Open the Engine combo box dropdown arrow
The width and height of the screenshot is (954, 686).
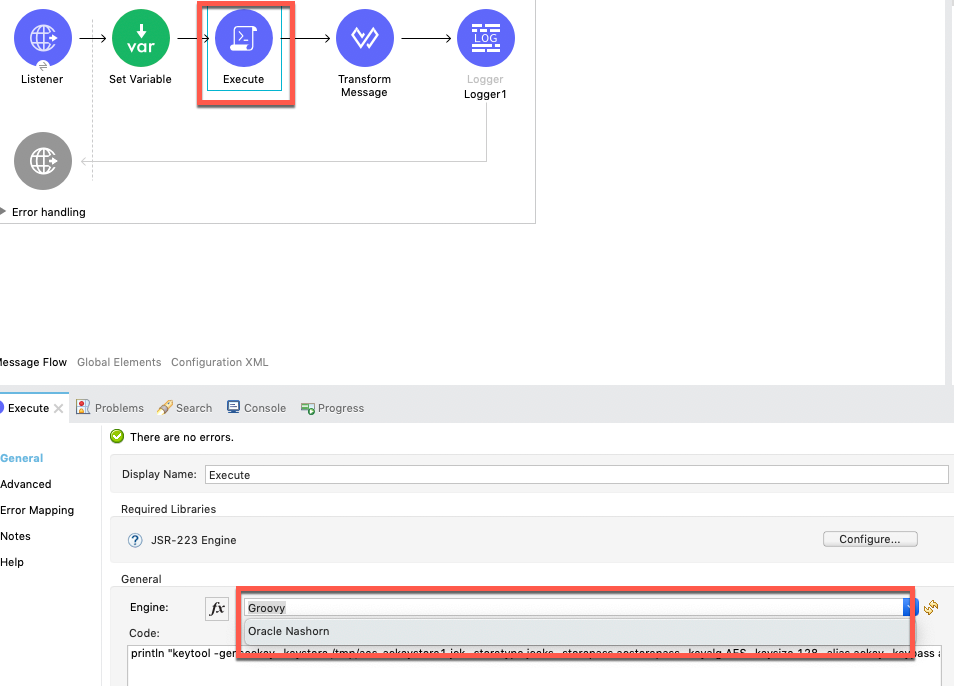tap(909, 607)
